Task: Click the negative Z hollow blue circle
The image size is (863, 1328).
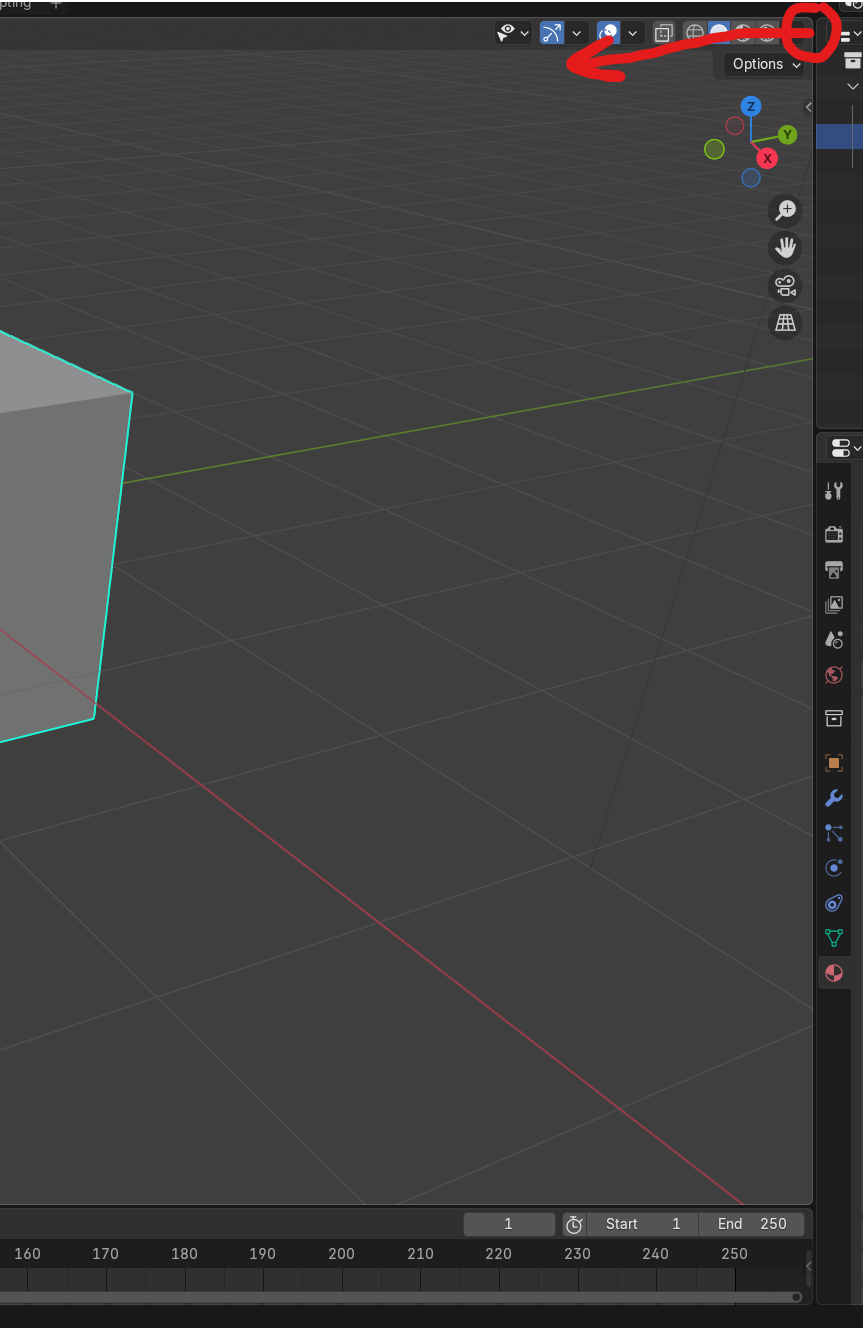Action: point(751,178)
